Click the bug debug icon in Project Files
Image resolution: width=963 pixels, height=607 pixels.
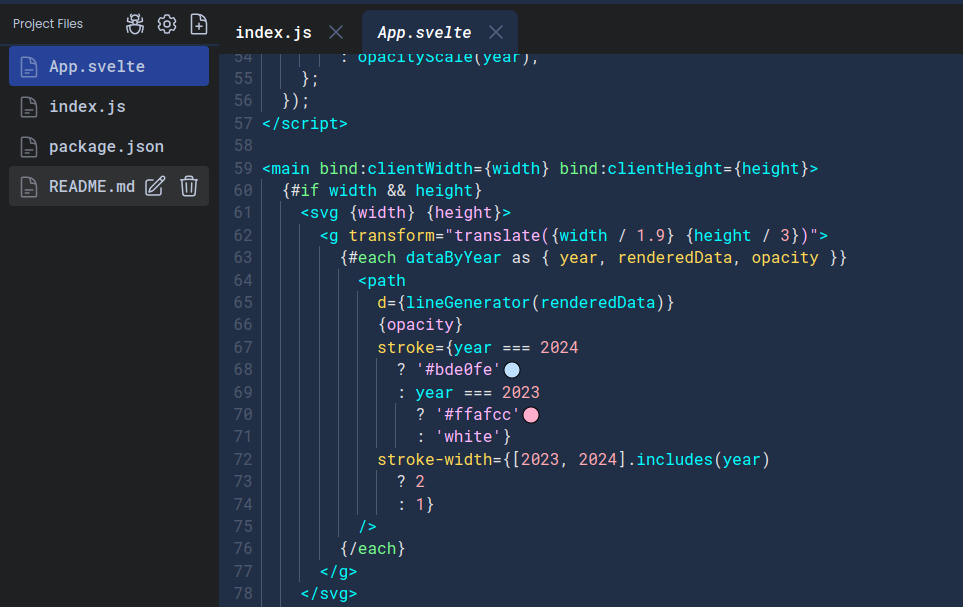[x=135, y=24]
